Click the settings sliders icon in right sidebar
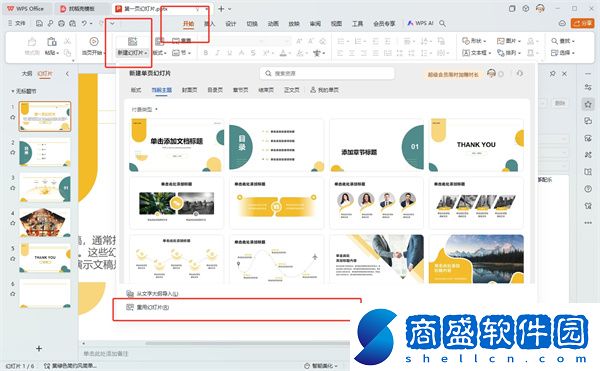This screenshot has height=371, width=600. (588, 88)
